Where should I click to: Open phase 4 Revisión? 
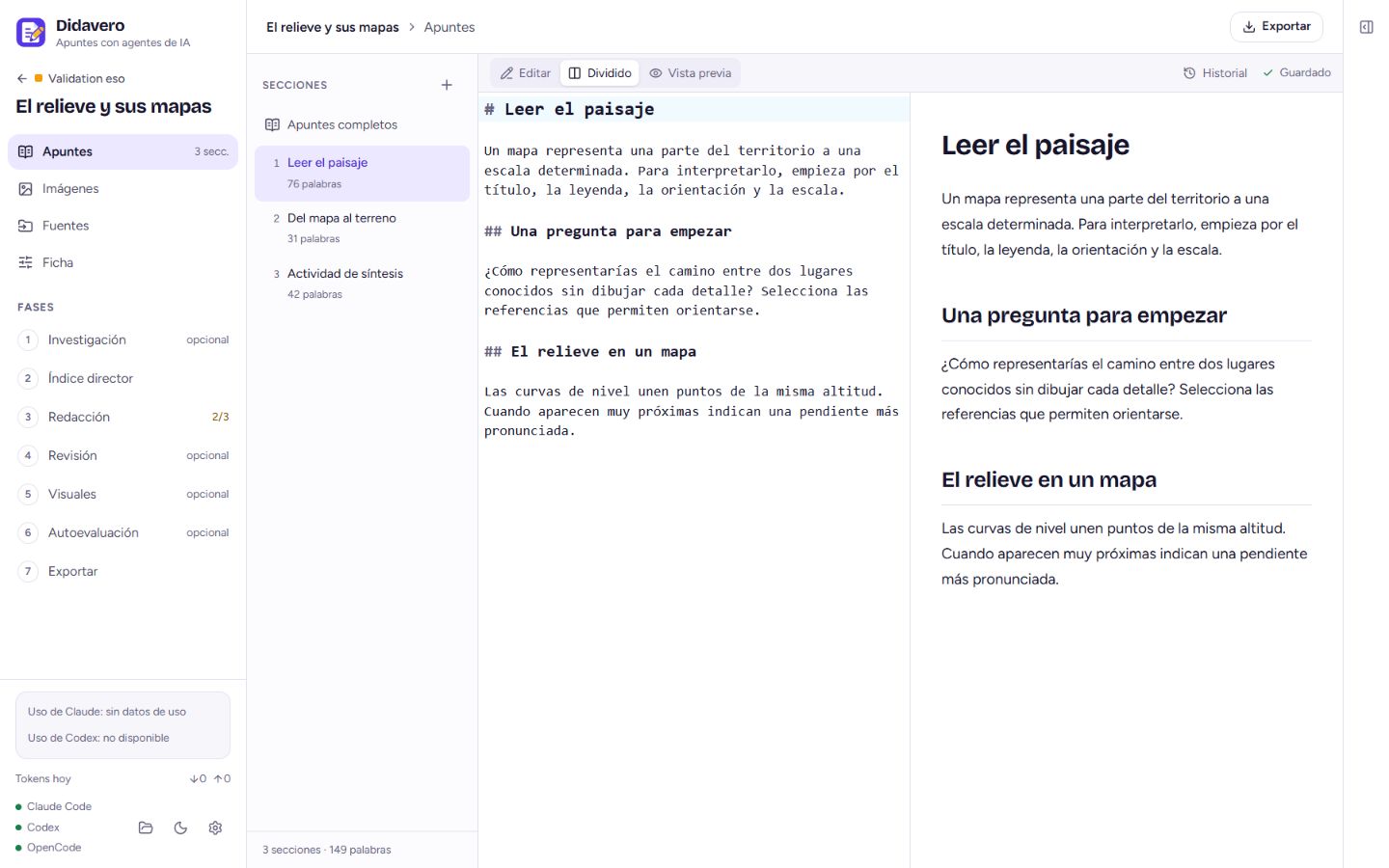point(123,455)
